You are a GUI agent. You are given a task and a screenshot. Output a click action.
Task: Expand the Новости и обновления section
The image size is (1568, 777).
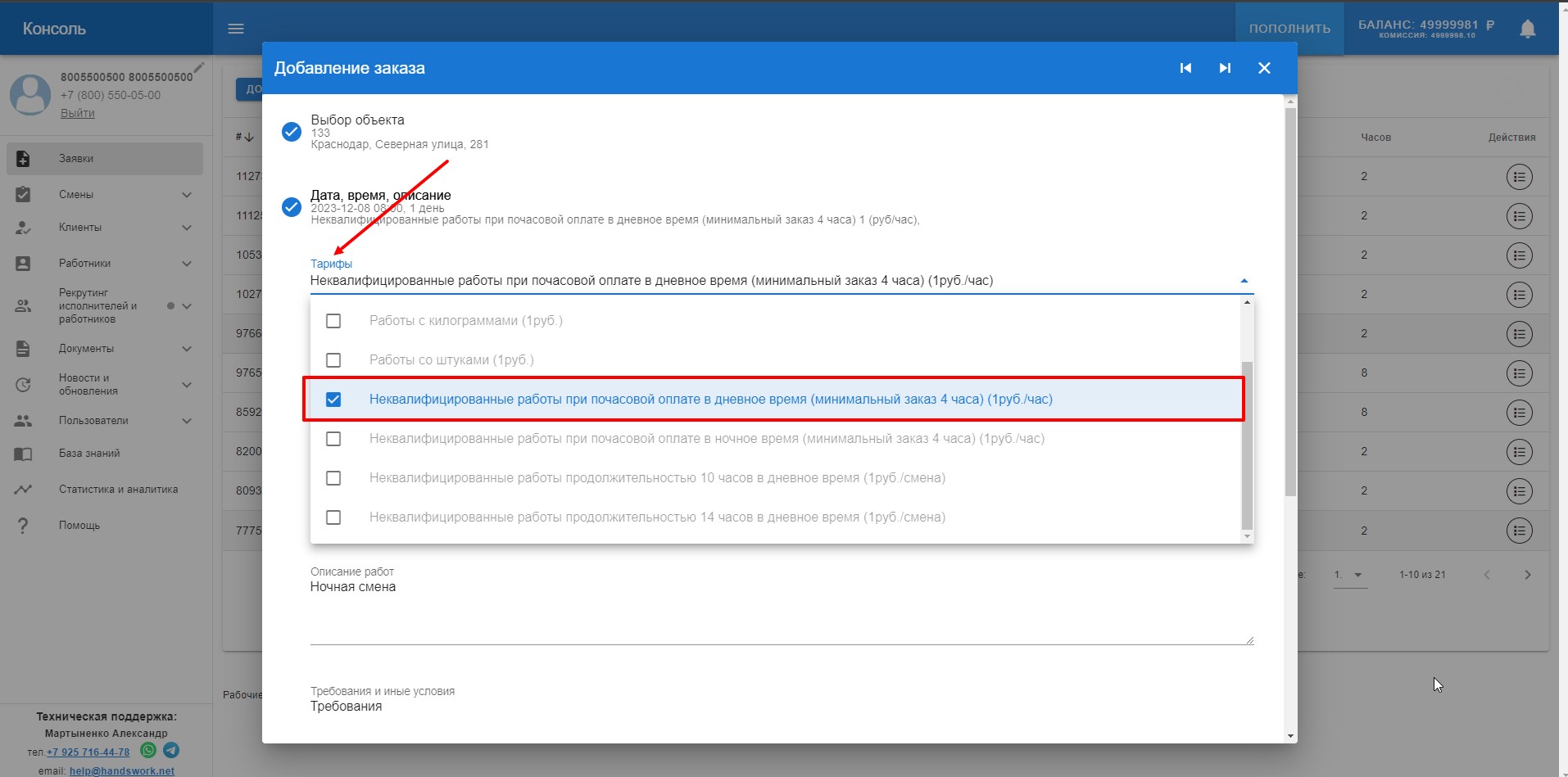click(187, 385)
